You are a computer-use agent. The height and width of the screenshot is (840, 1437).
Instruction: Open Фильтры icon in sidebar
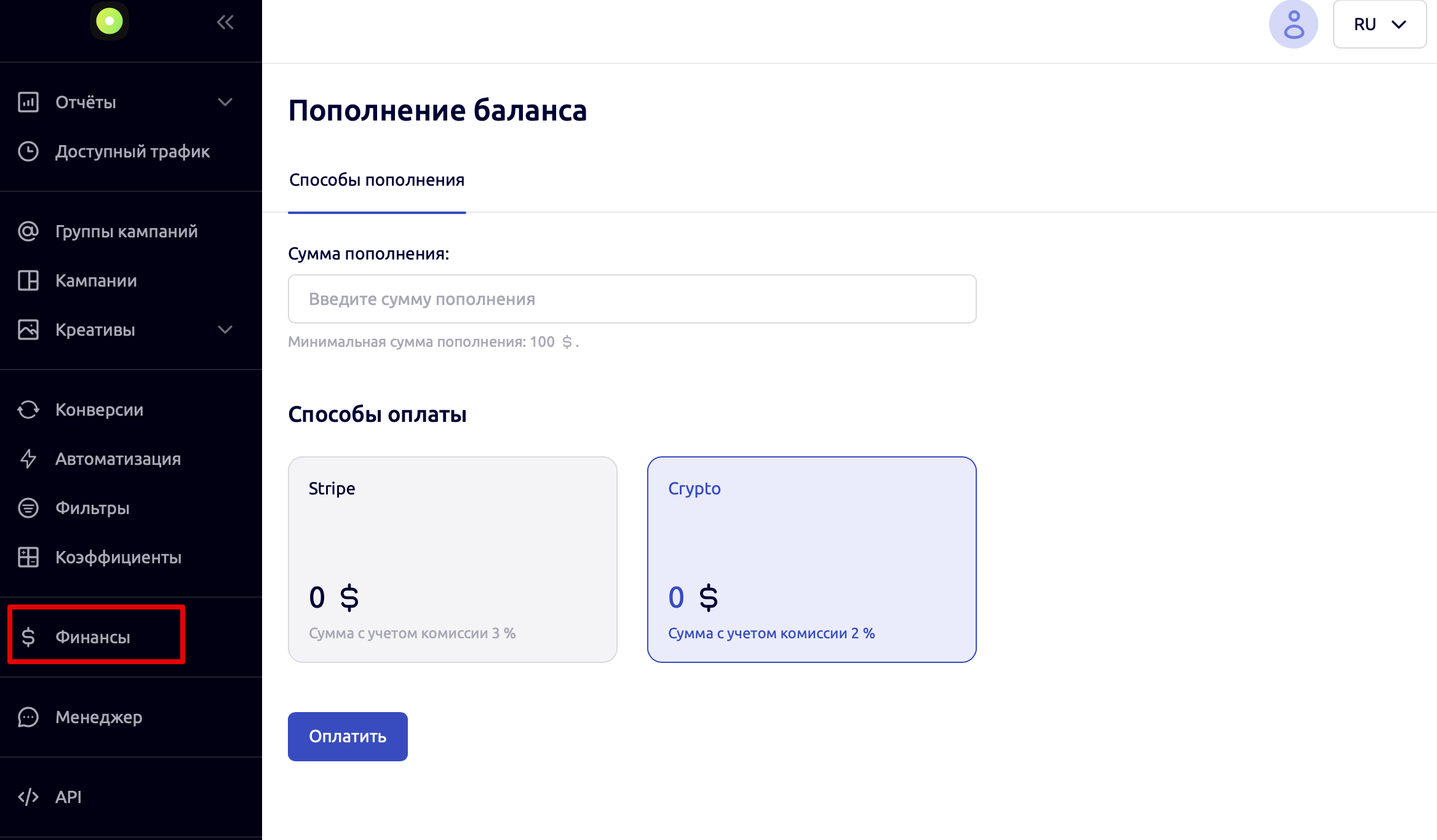pos(28,508)
